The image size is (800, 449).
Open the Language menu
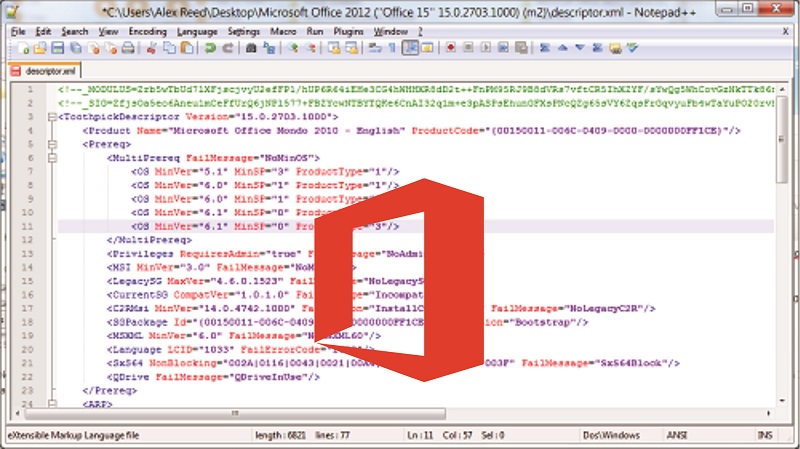197,32
